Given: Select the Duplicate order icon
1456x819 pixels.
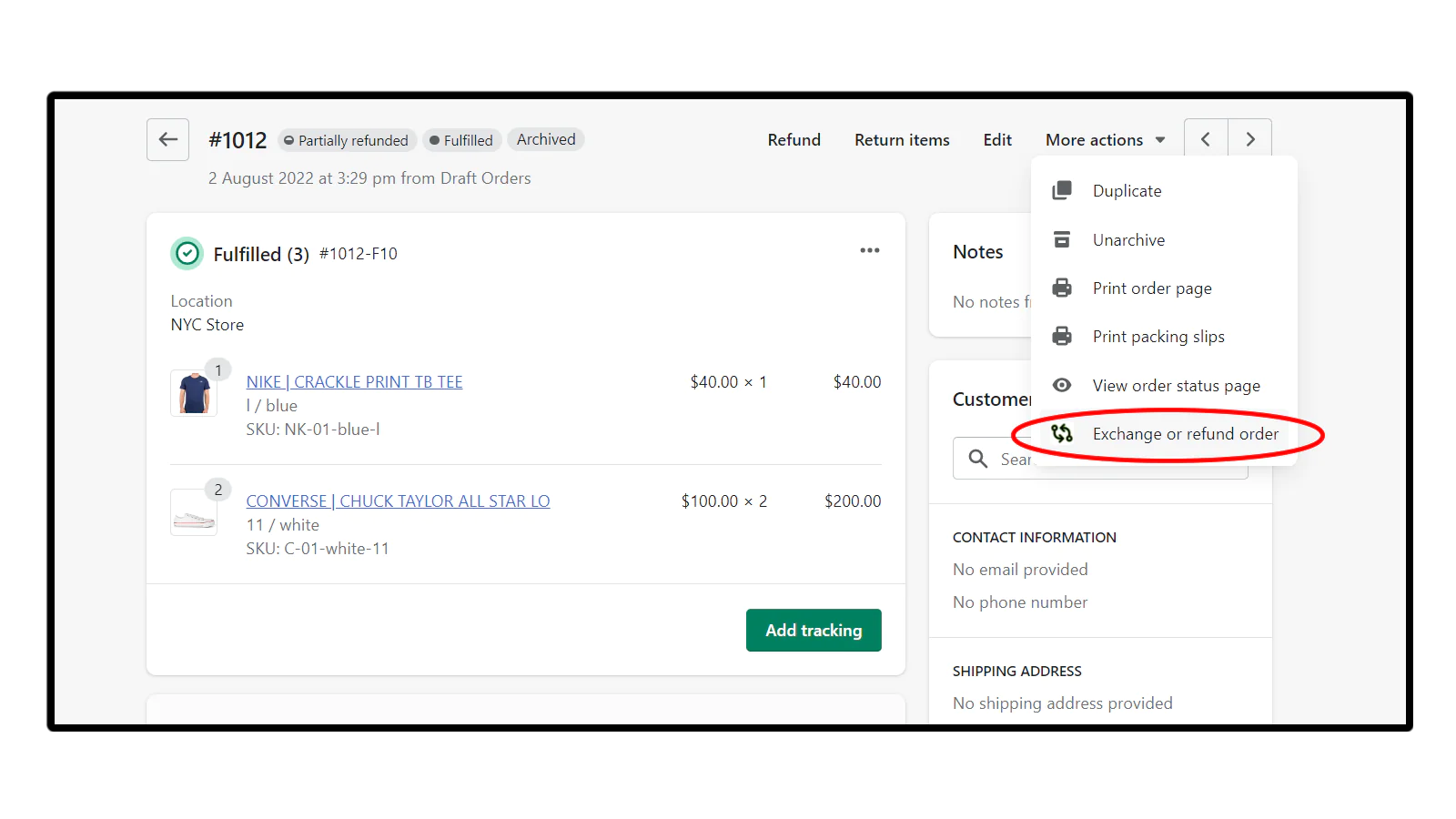Looking at the screenshot, I should (1062, 190).
